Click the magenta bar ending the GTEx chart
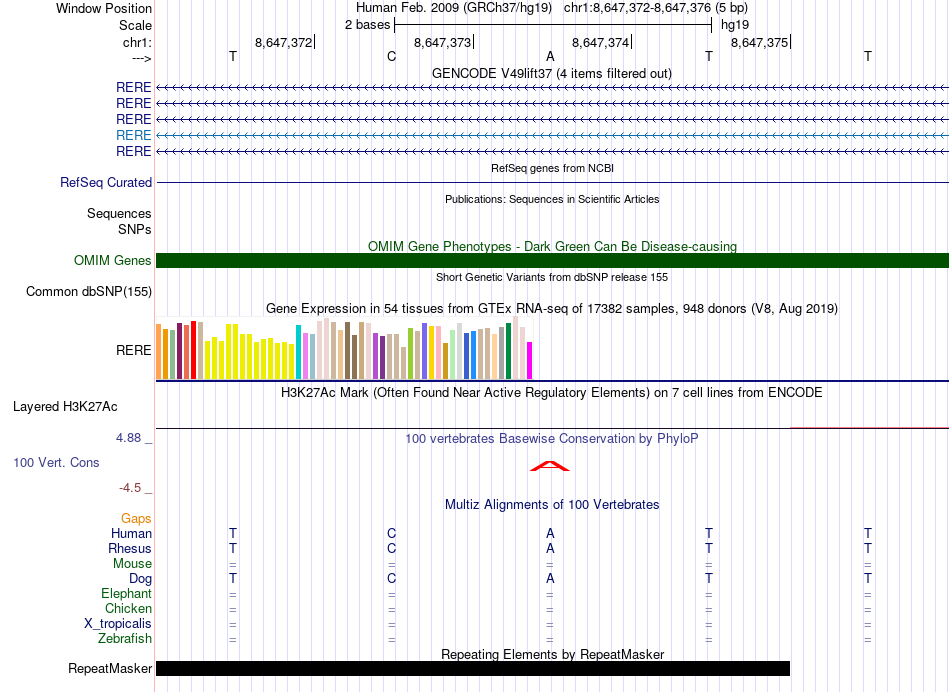Screen dimensions: 950x692 [x=529, y=361]
